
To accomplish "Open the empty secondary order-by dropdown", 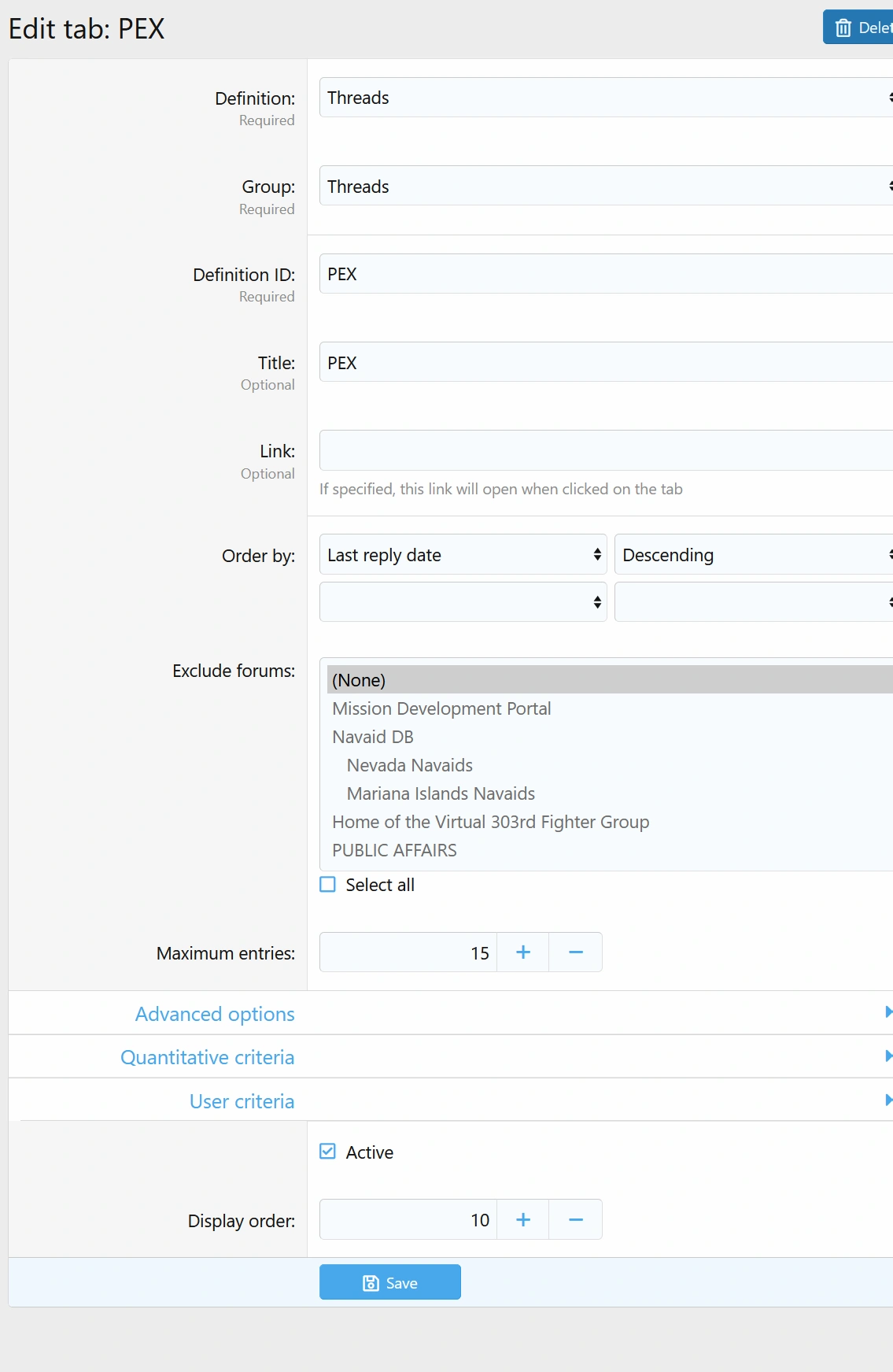I will coord(463,602).
